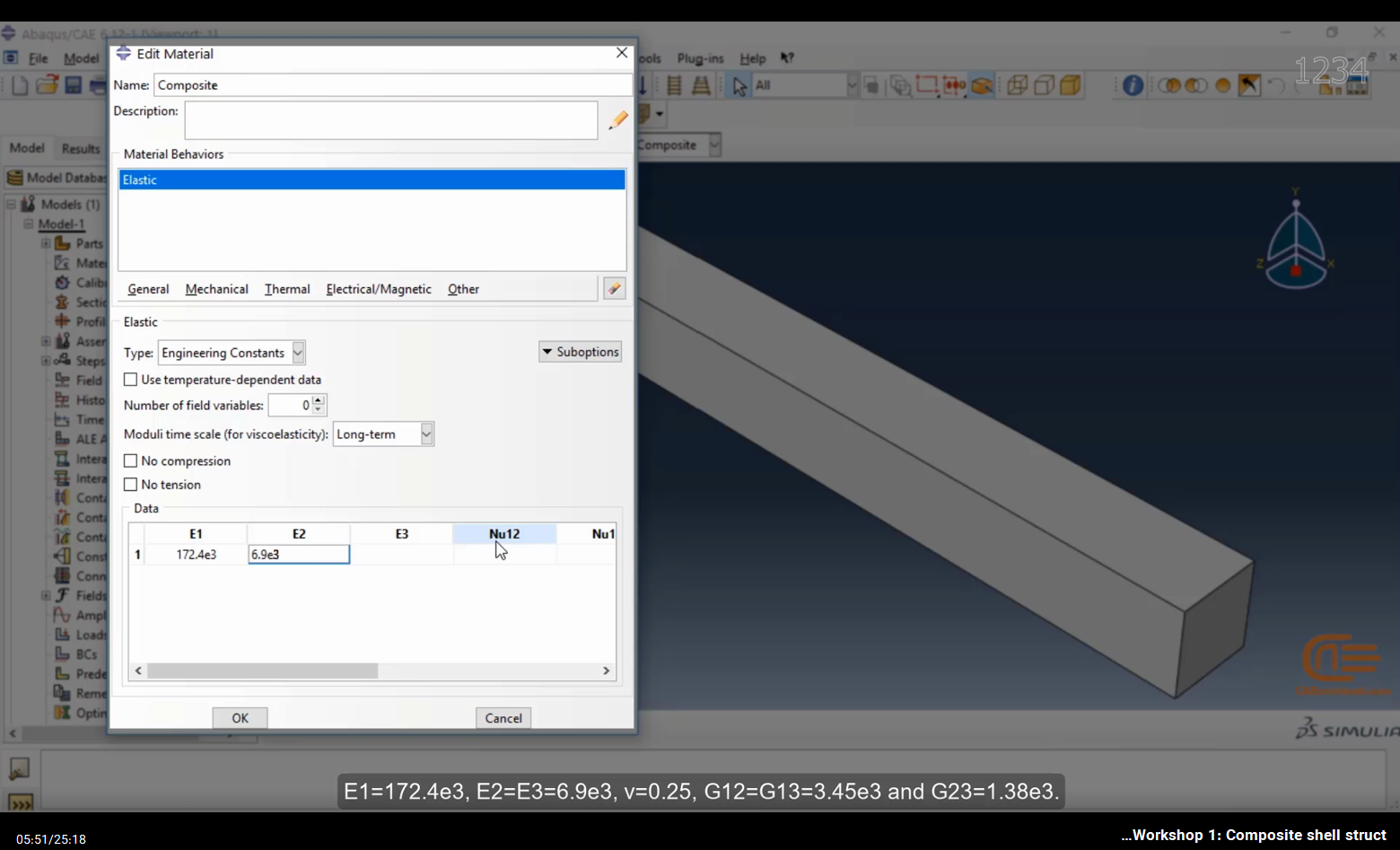
Task: Check the No compression option
Action: pos(131,460)
